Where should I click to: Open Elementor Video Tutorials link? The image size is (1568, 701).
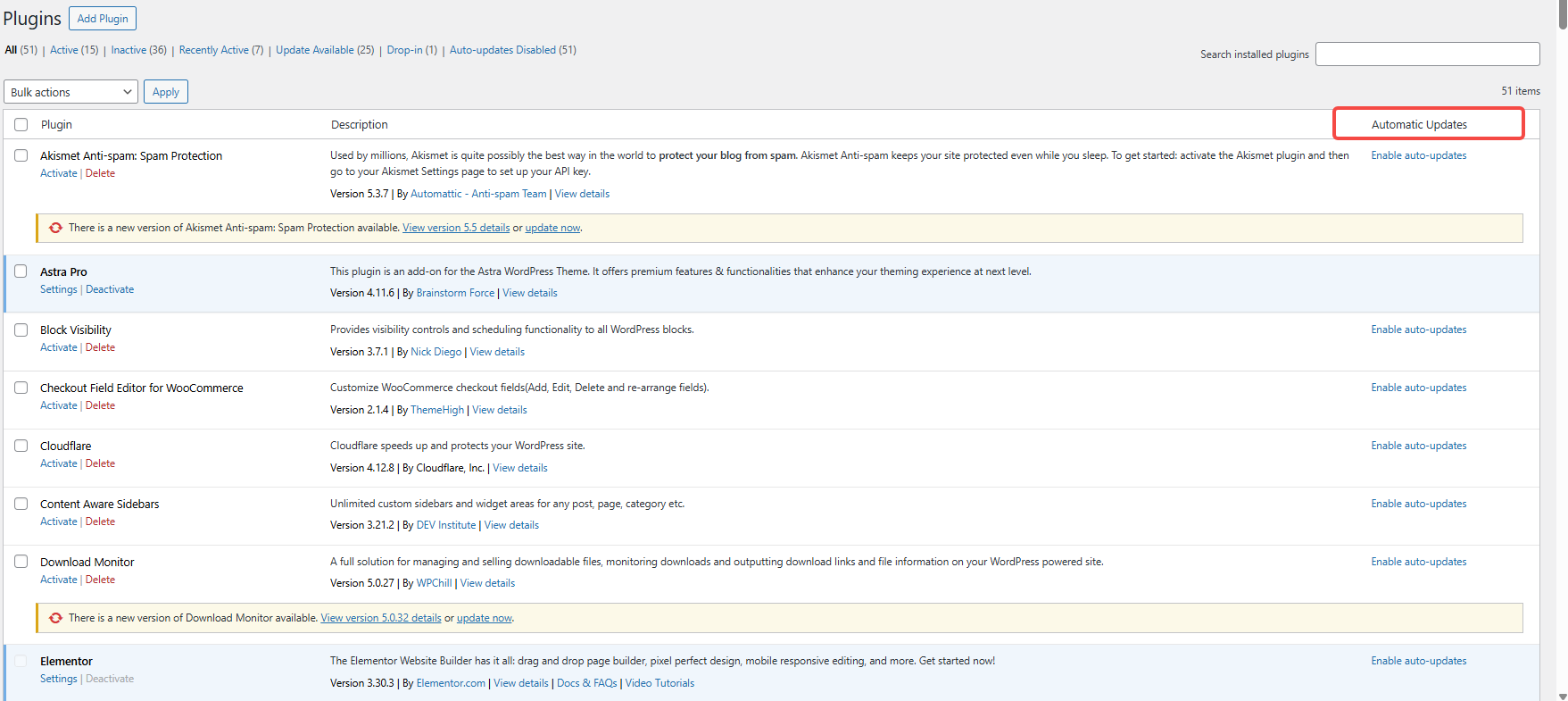(x=660, y=683)
